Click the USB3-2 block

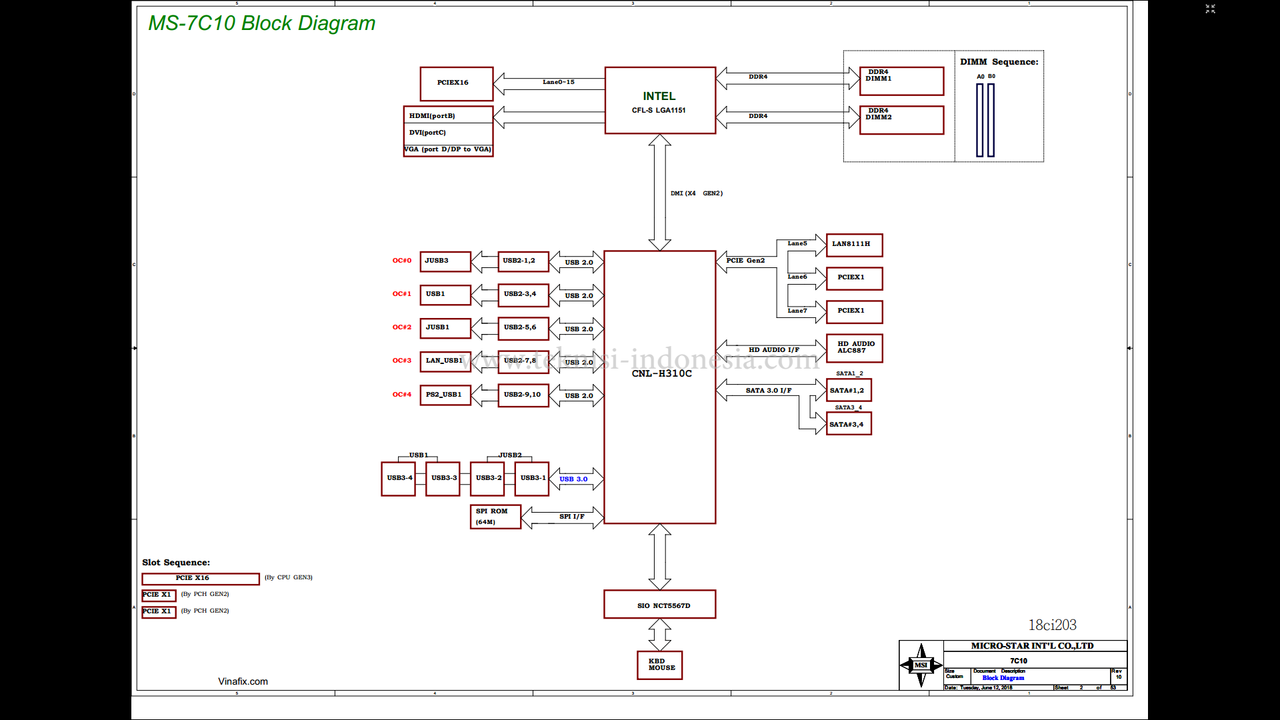pos(488,478)
